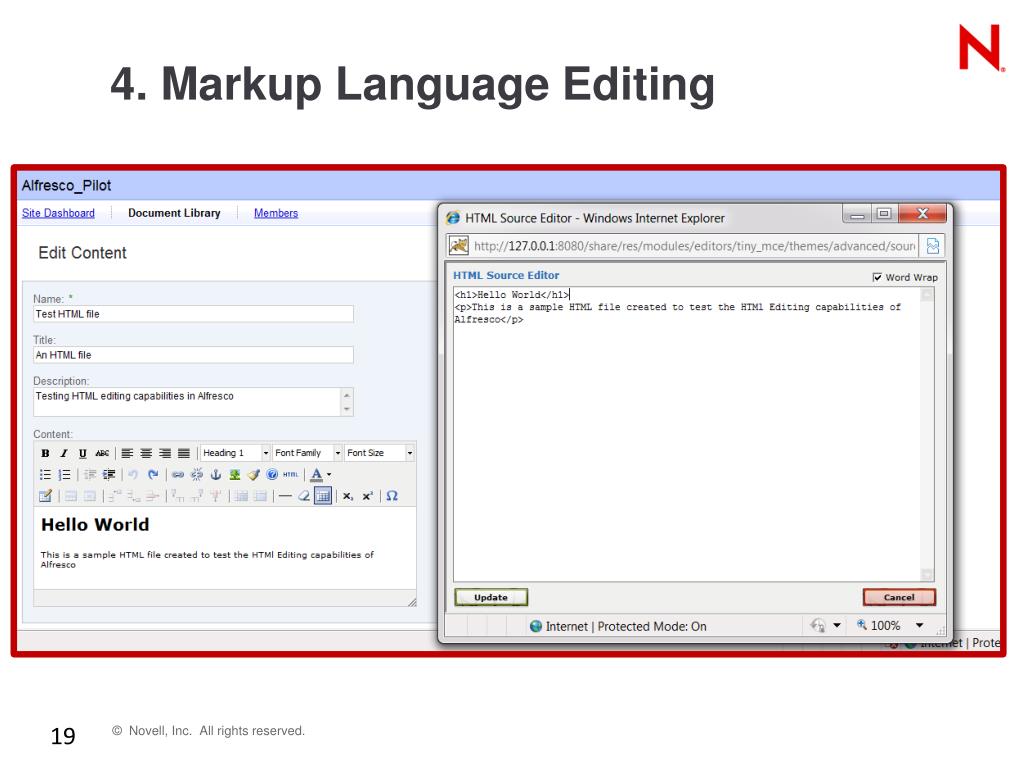Click the Description scrollbar up arrow
Viewport: 1024px width, 768px height.
coord(347,395)
